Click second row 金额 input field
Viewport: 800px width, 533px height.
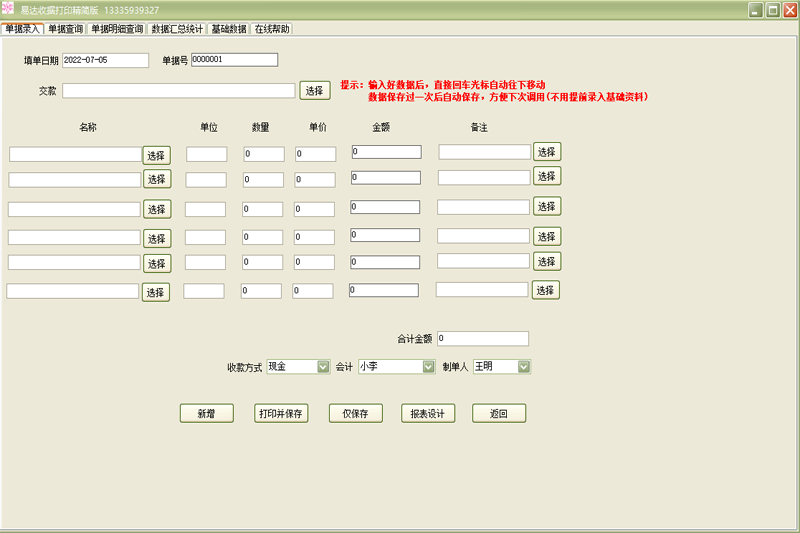tap(386, 177)
